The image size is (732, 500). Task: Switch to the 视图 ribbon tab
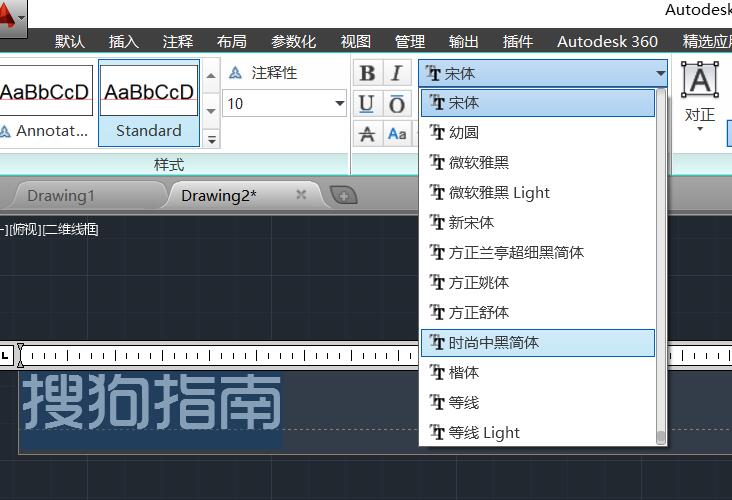(x=356, y=42)
